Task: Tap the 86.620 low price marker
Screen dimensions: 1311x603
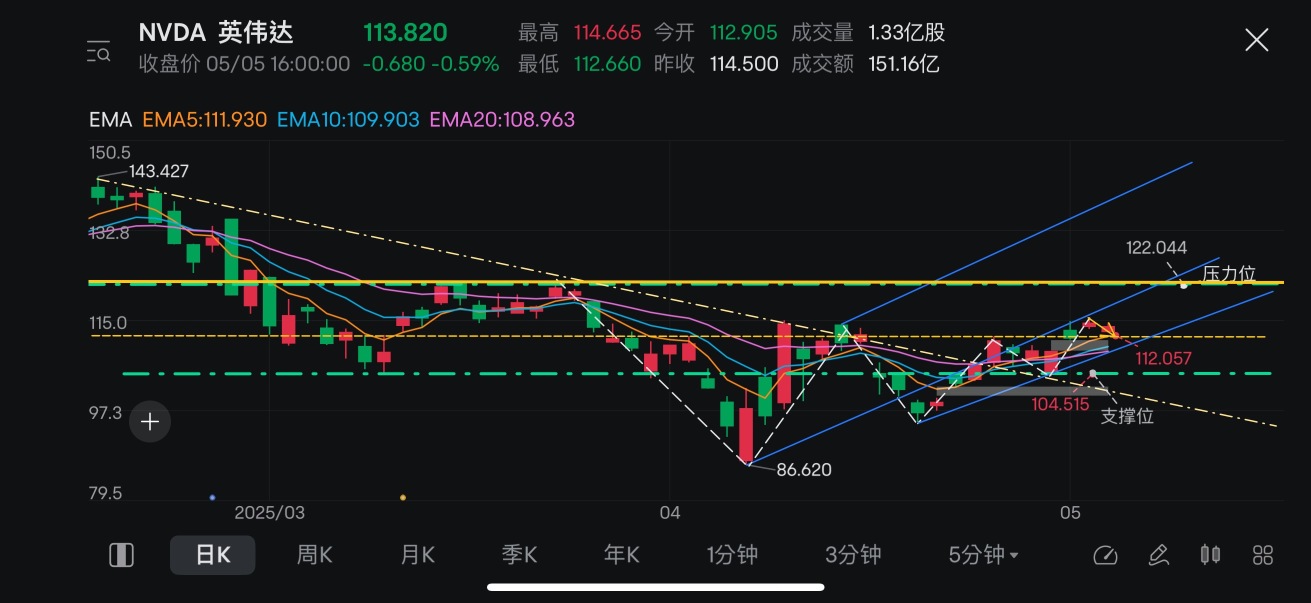Action: 803,469
